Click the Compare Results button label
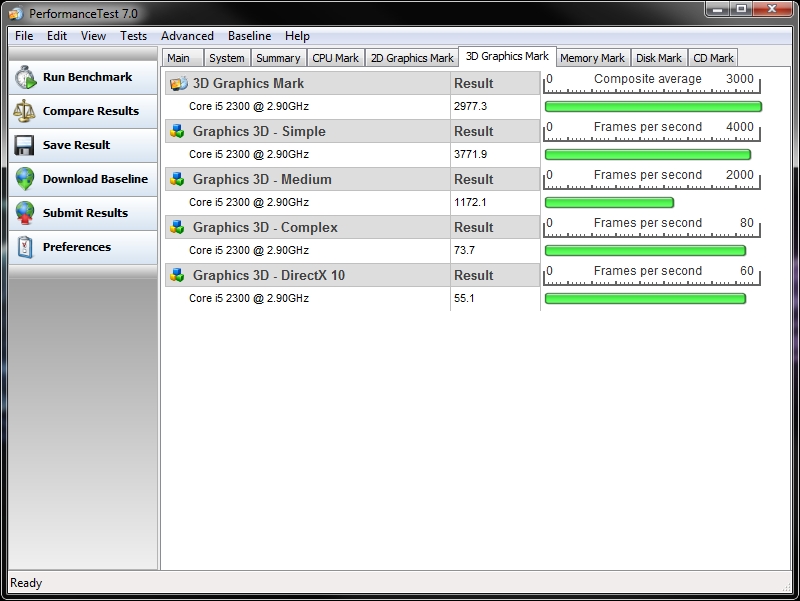Screen dimensions: 800x601 [x=91, y=111]
